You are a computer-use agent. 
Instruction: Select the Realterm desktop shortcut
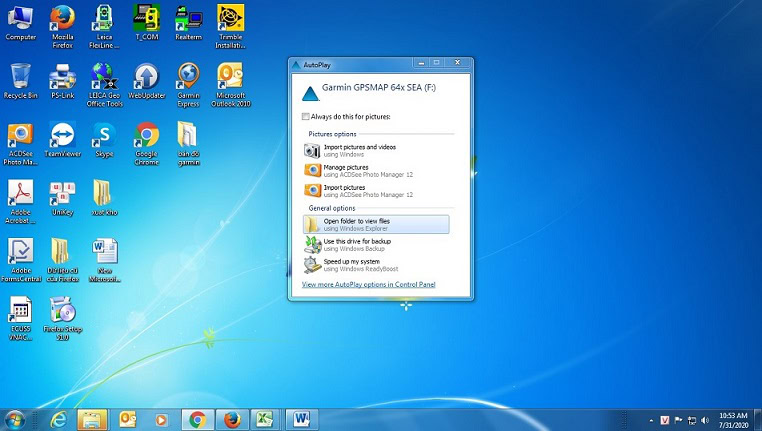(189, 23)
